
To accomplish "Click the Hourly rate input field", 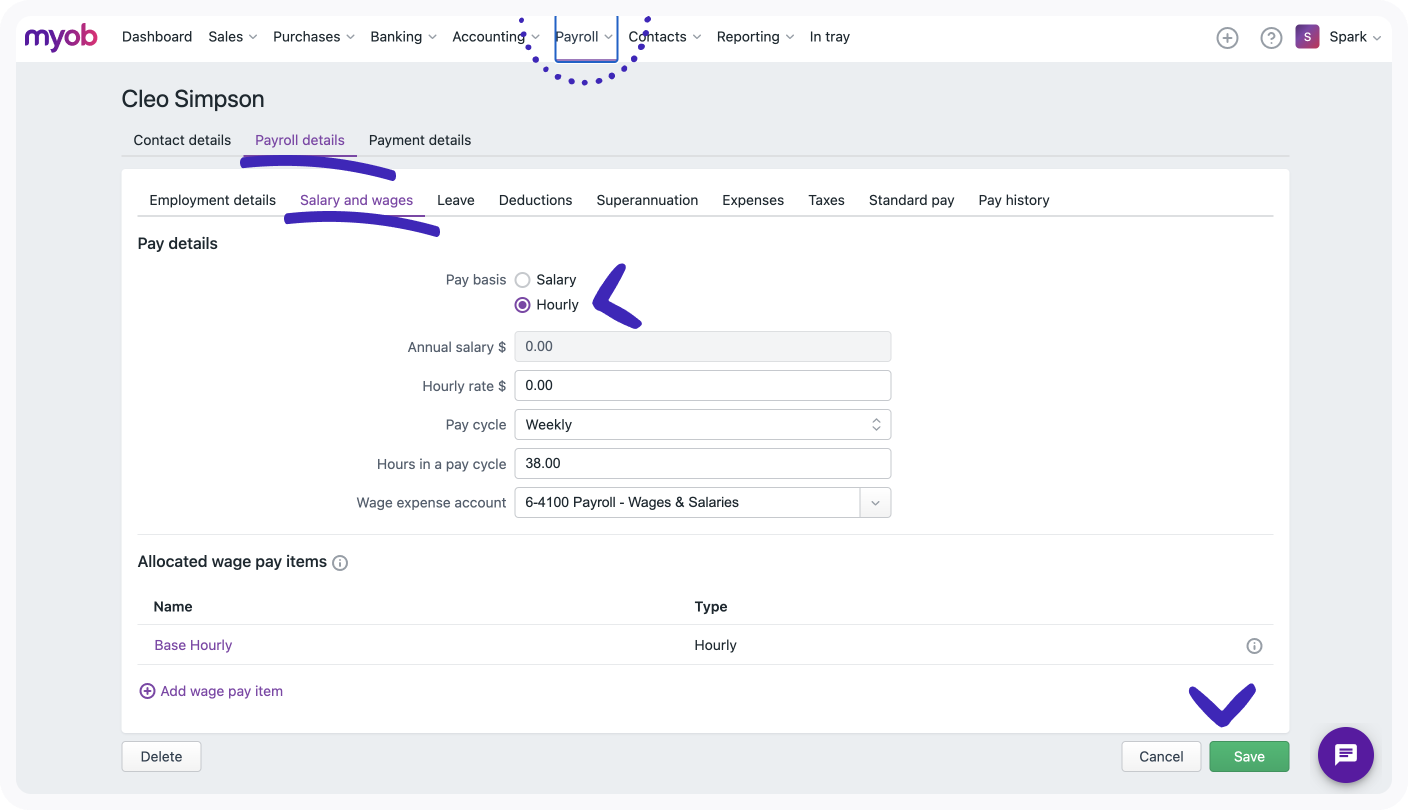I will pos(702,386).
